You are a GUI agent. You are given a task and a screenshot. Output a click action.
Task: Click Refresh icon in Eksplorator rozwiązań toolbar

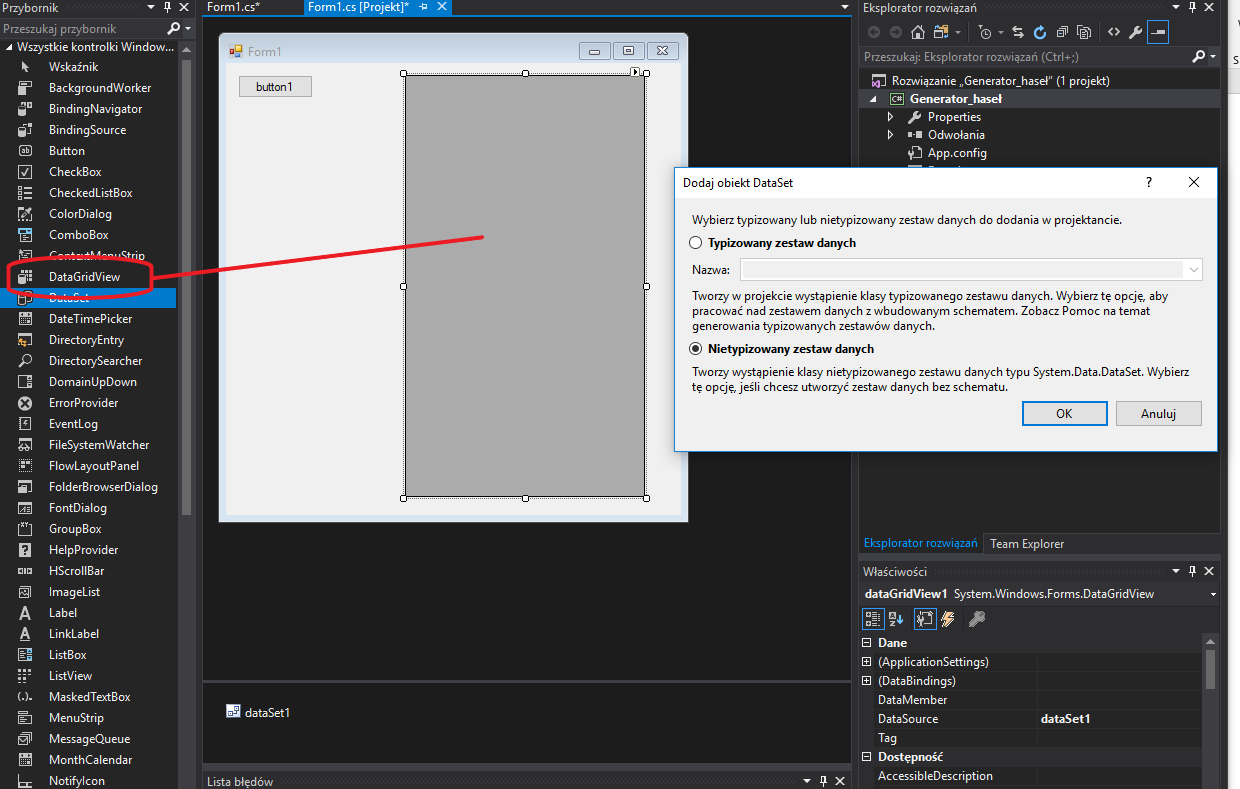1040,32
